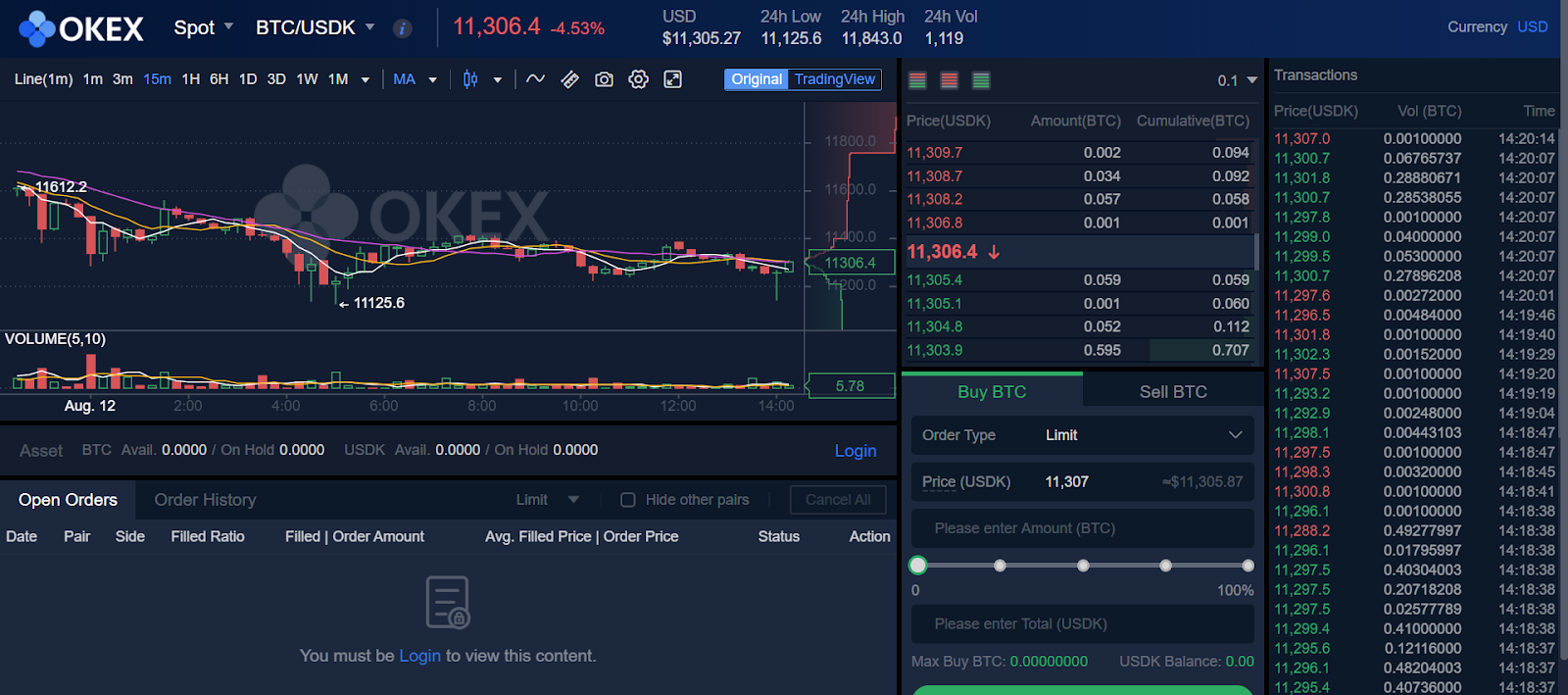Expand chart to fullscreen icon
The image size is (1568, 695).
672,79
